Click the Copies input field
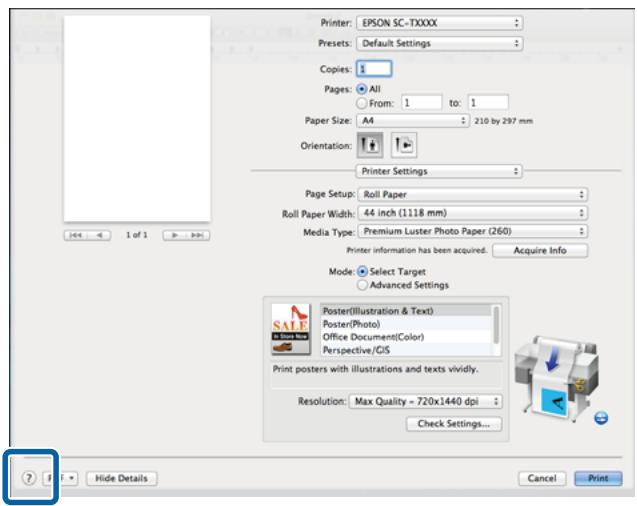Image resolution: width=637 pixels, height=506 pixels. pyautogui.click(x=374, y=69)
